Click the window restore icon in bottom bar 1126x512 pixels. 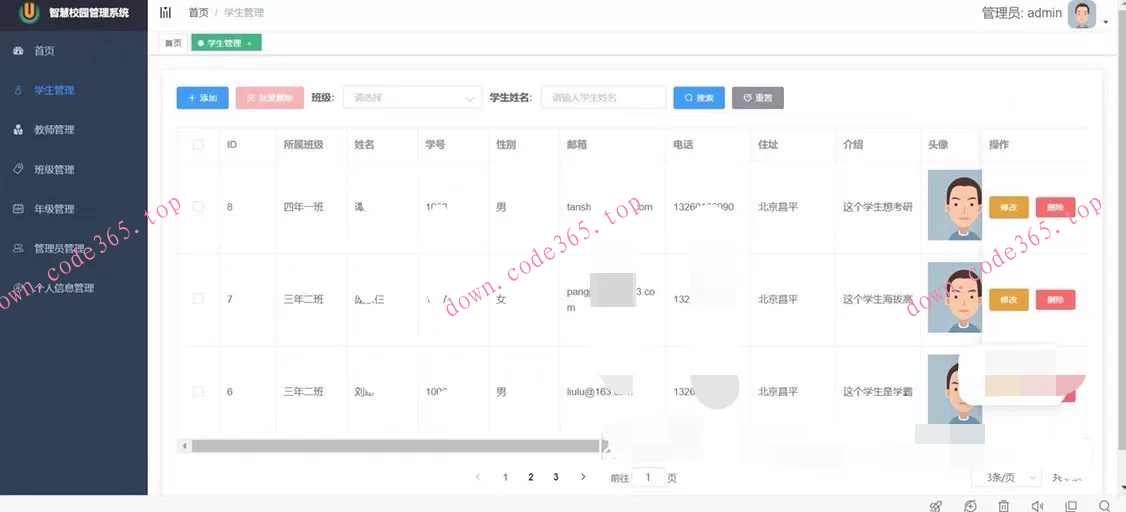coord(1071,506)
